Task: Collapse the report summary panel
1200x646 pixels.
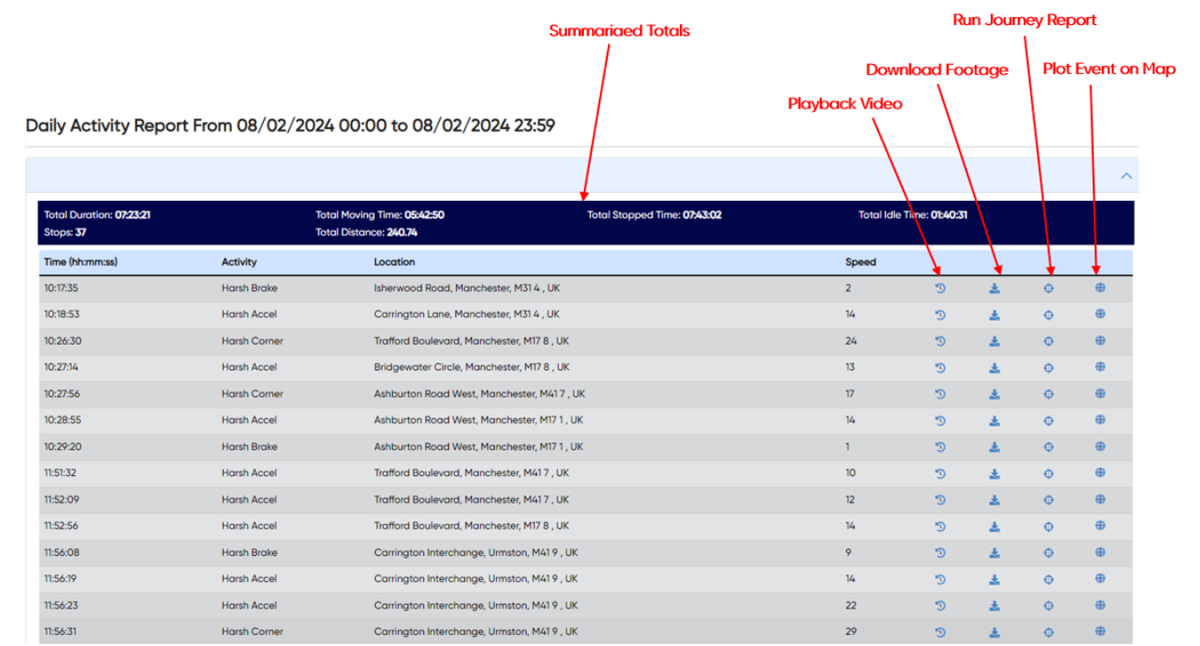Action: [x=1126, y=174]
